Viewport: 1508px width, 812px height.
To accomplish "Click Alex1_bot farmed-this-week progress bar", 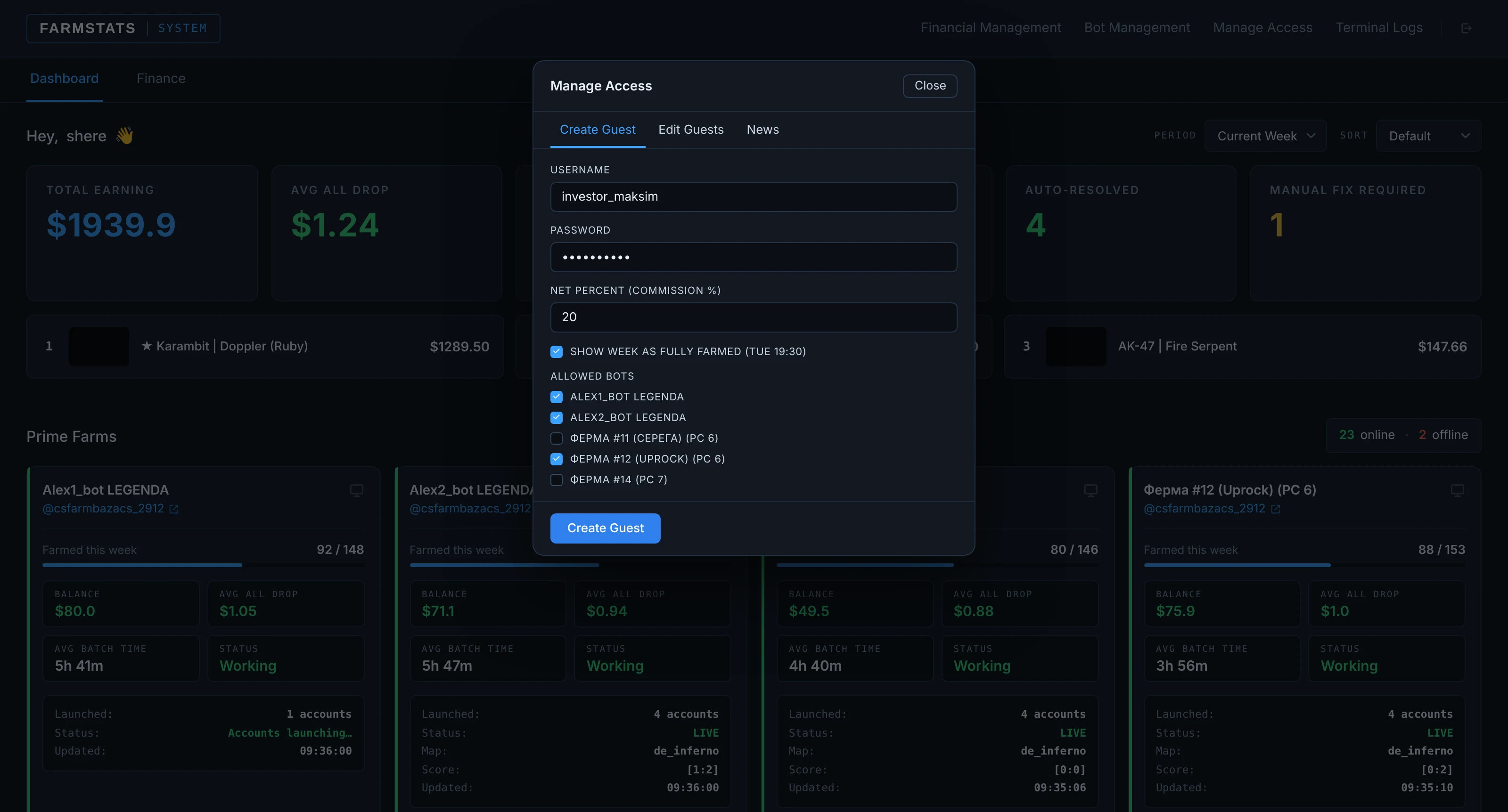I will point(203,565).
